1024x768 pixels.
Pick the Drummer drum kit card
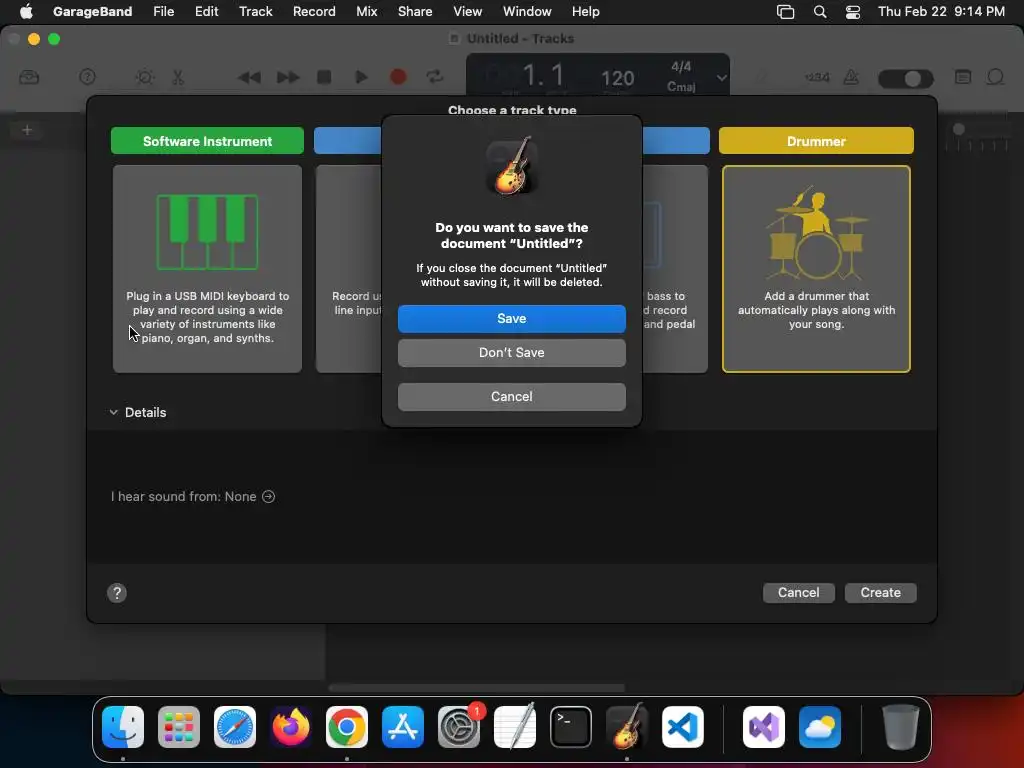pyautogui.click(x=816, y=268)
